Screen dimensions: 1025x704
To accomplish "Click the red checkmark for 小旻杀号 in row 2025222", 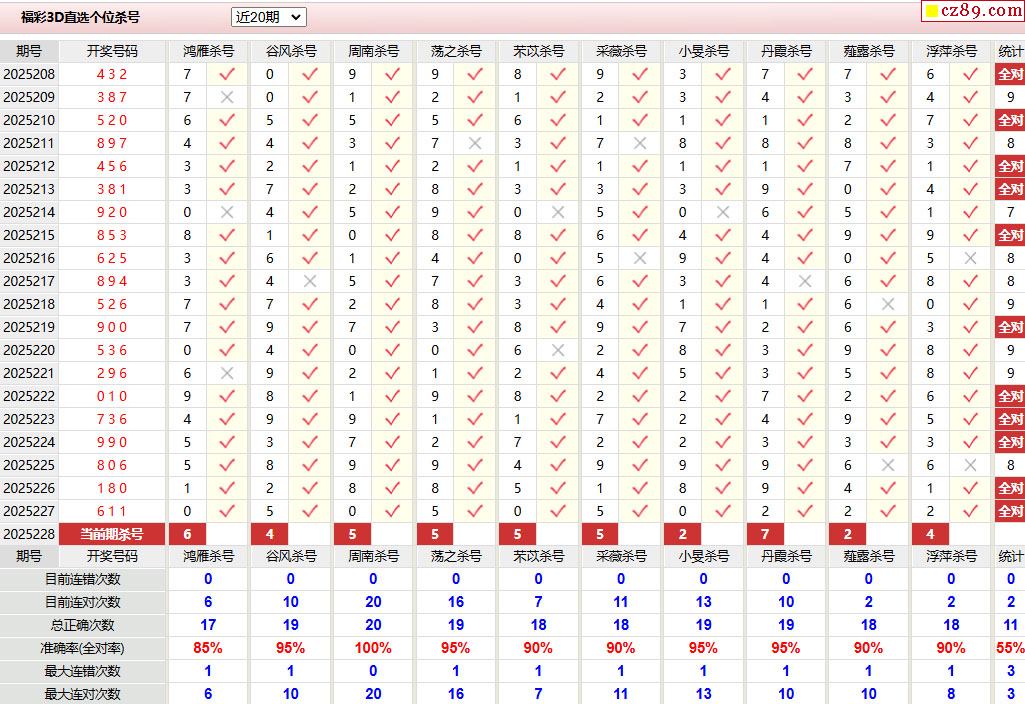I will [x=723, y=396].
